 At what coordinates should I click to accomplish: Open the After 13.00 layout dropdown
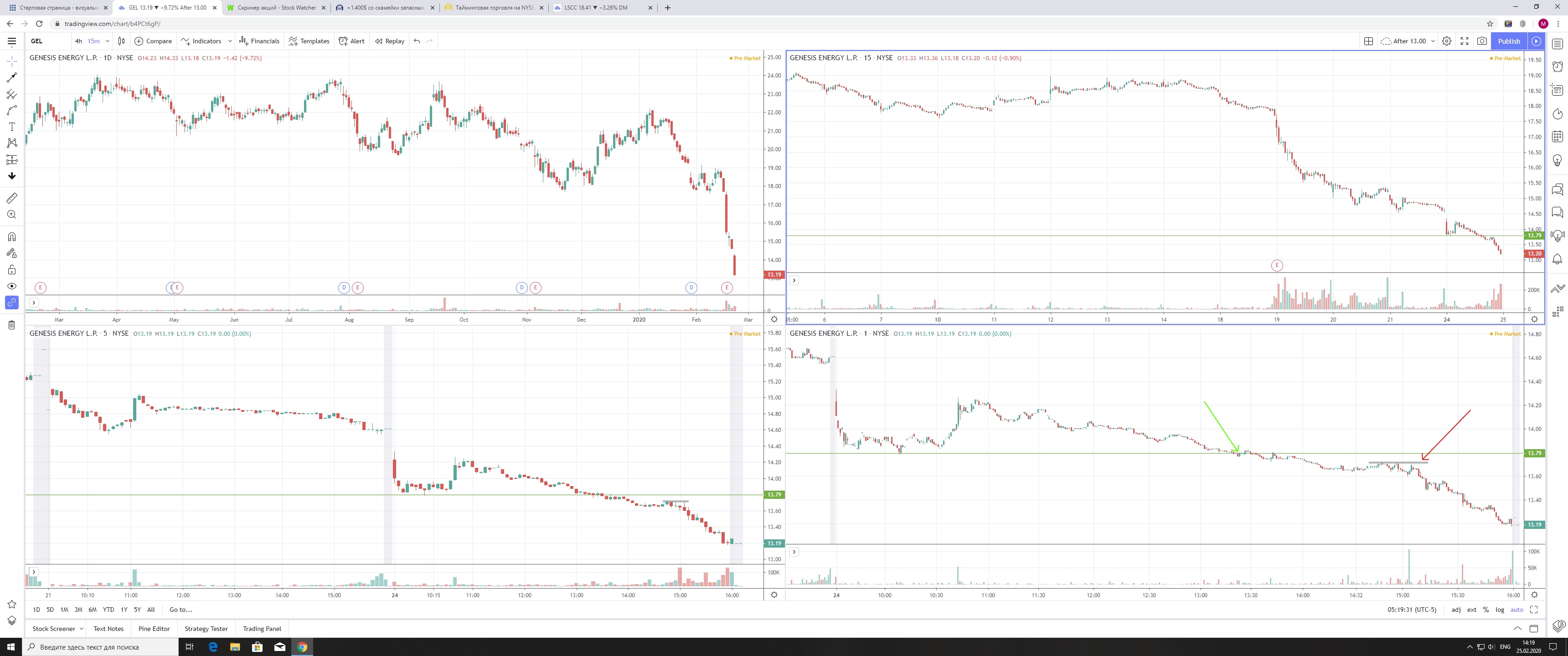pos(1409,41)
